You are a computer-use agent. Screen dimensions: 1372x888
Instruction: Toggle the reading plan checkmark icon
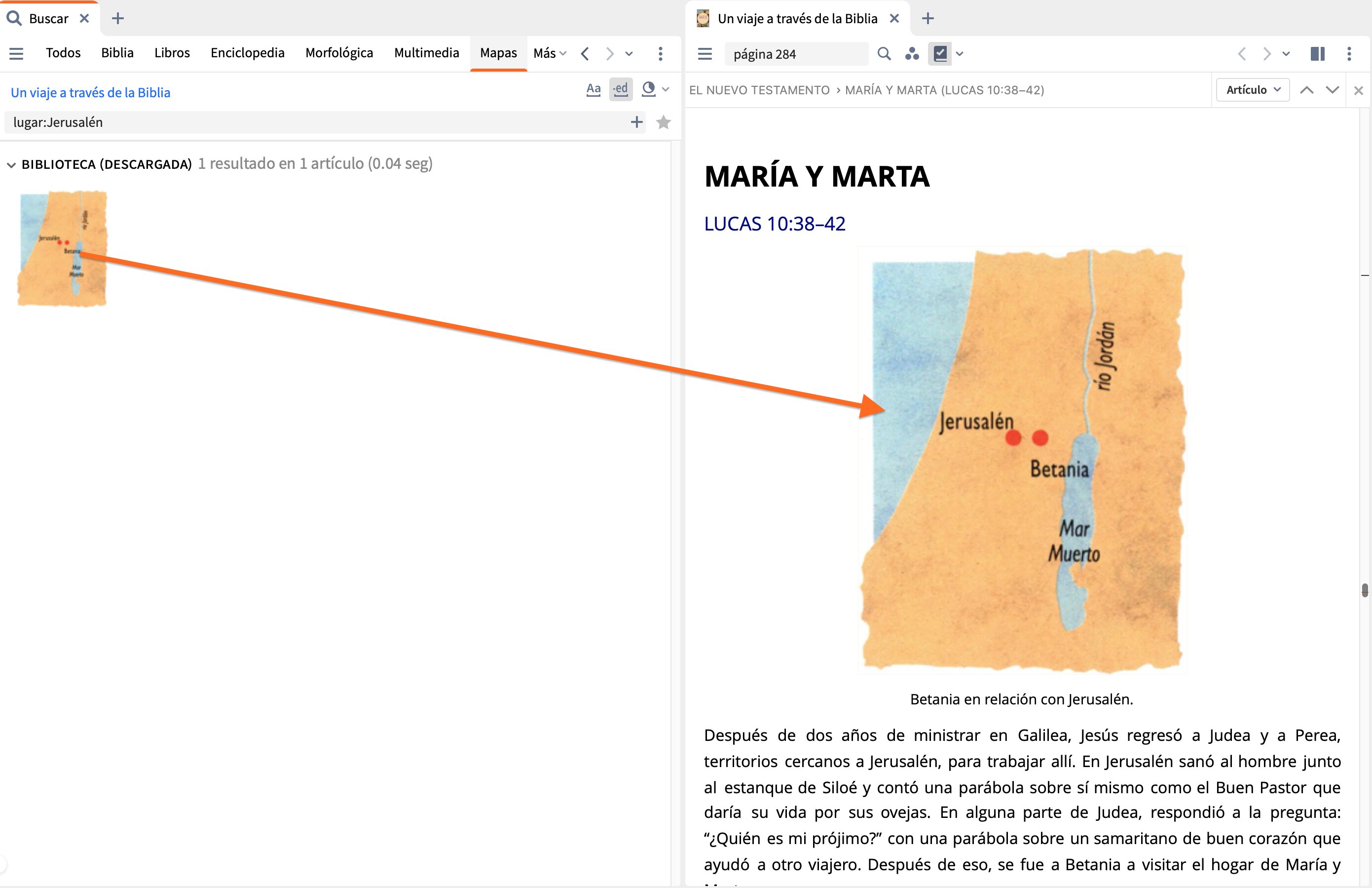[x=940, y=54]
